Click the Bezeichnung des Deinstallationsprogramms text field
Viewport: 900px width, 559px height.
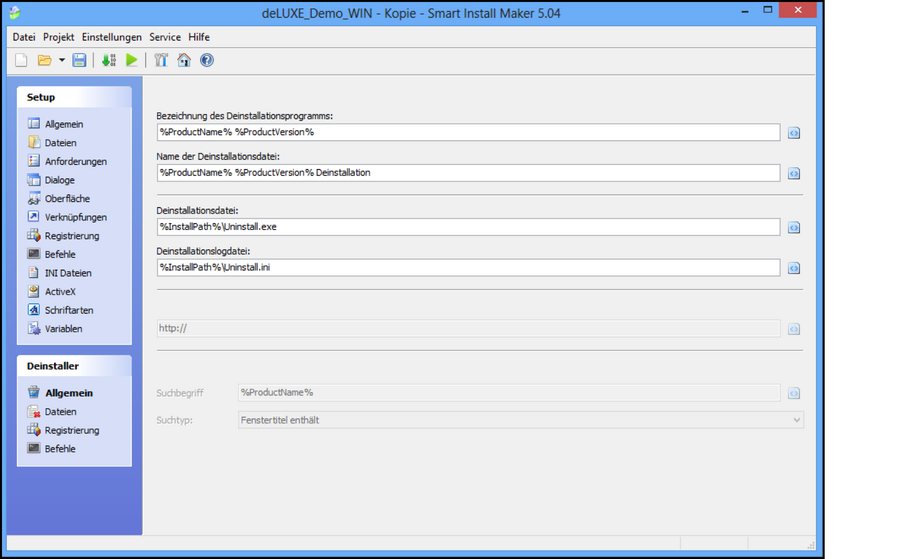[468, 132]
